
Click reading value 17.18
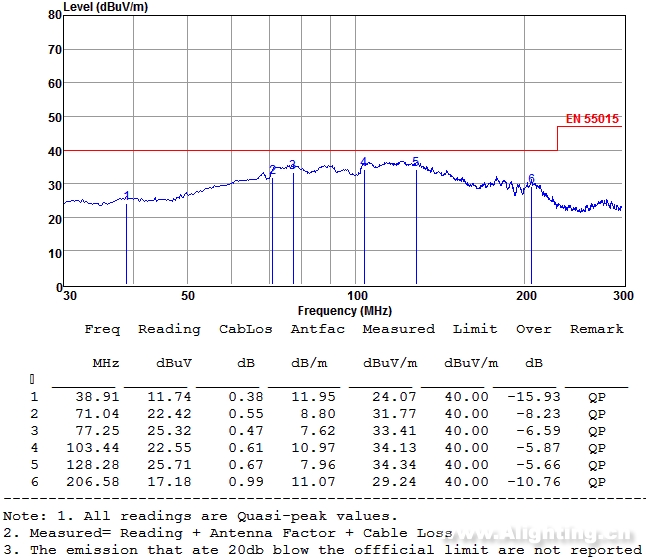coord(169,482)
